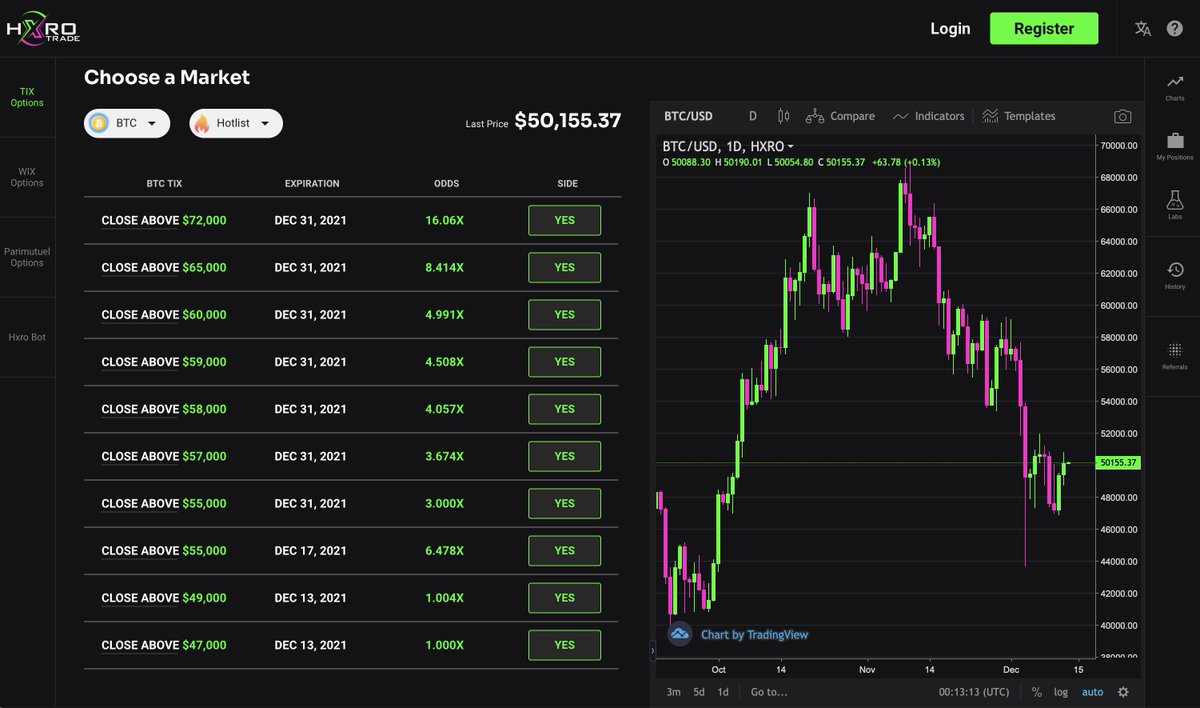Take a chart snapshot with camera icon
The height and width of the screenshot is (708, 1200).
pos(1123,116)
